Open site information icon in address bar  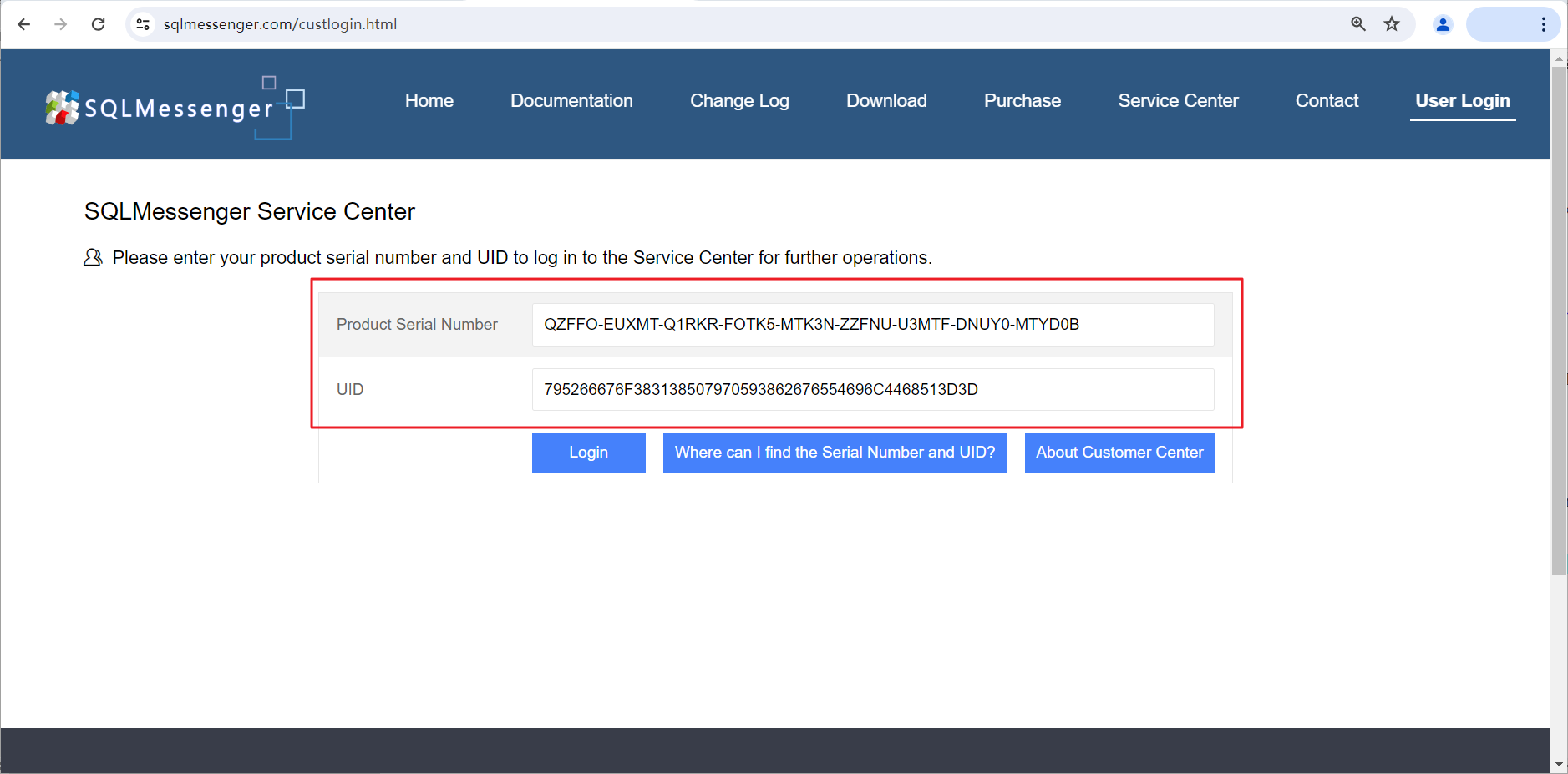pos(143,24)
